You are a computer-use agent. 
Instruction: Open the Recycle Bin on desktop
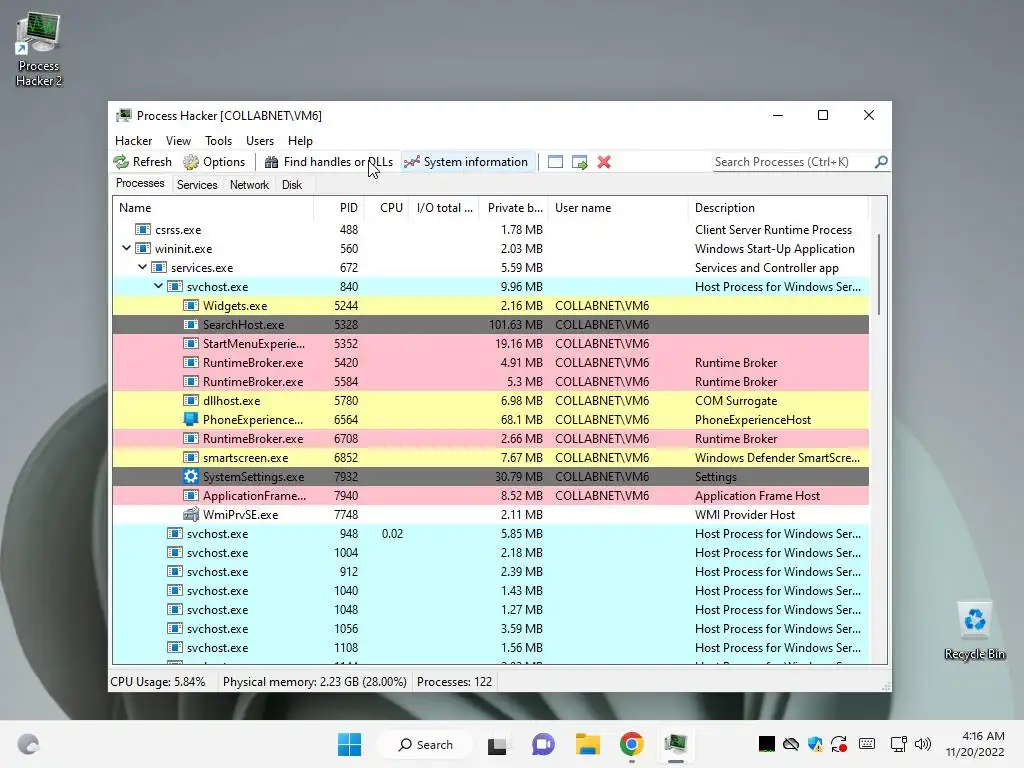coord(974,631)
